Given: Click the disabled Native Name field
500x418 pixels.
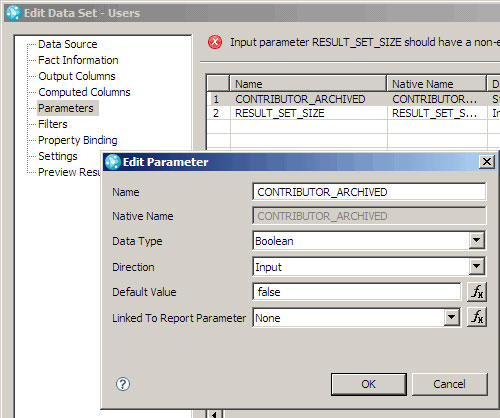Looking at the screenshot, I should [369, 216].
